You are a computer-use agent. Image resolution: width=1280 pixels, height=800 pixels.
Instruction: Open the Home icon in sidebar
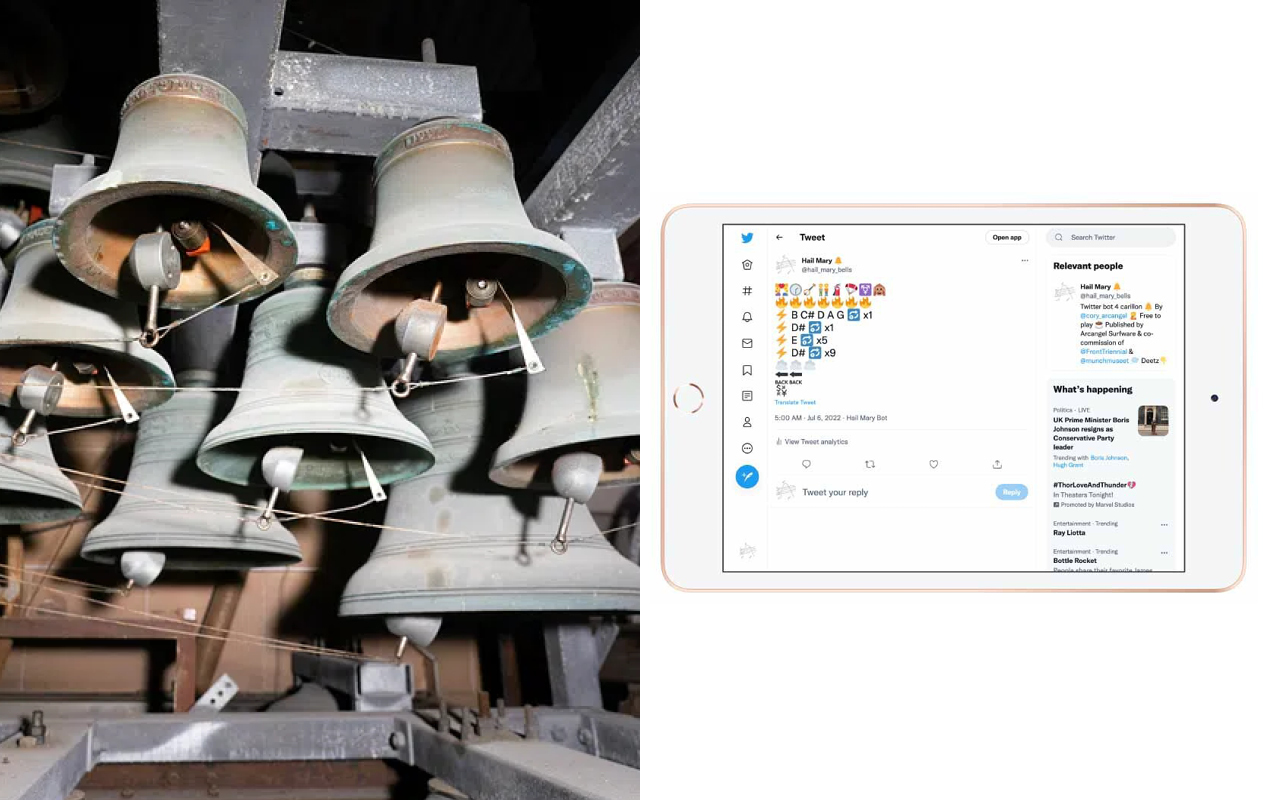click(747, 265)
